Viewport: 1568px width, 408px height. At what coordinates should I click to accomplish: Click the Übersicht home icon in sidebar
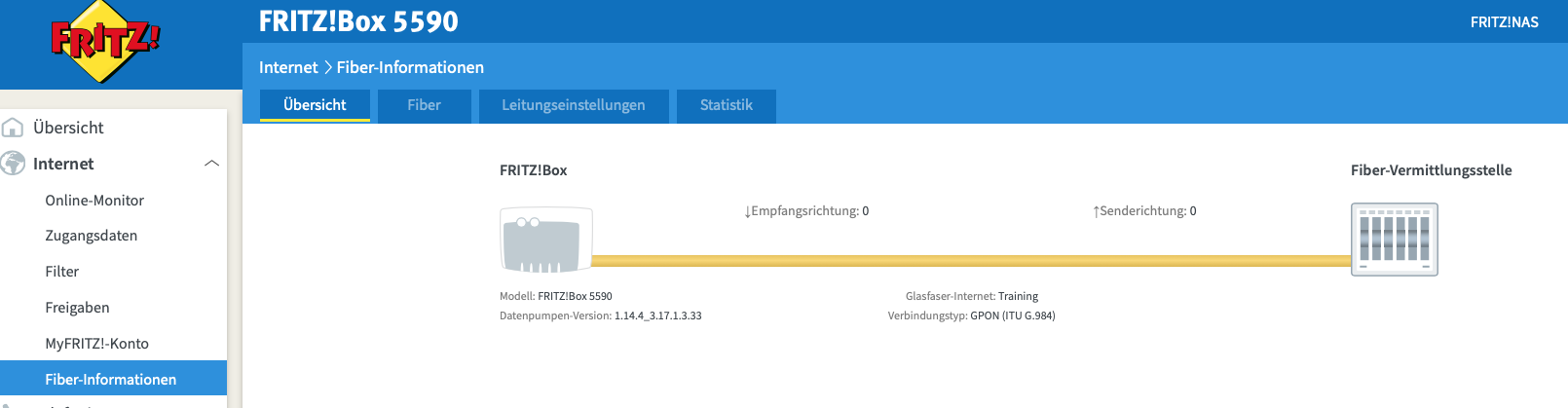click(x=13, y=128)
